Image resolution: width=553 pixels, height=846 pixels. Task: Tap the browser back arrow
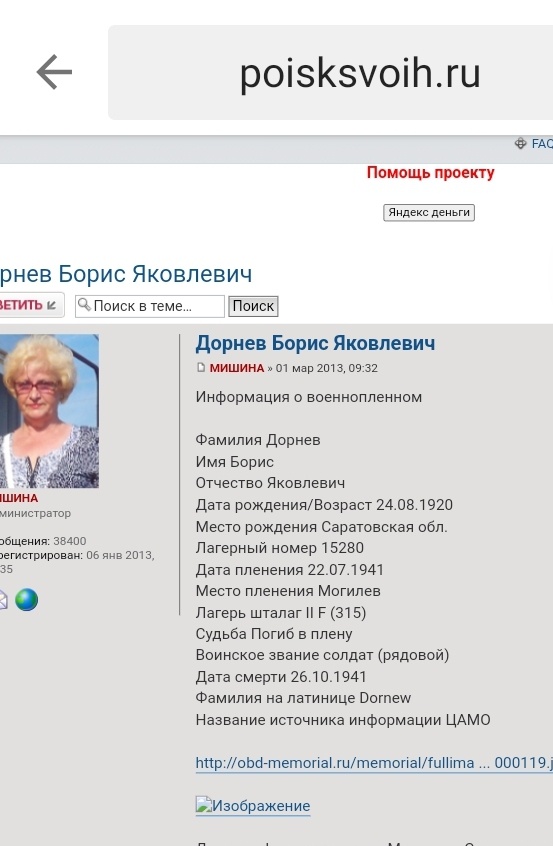click(x=54, y=72)
